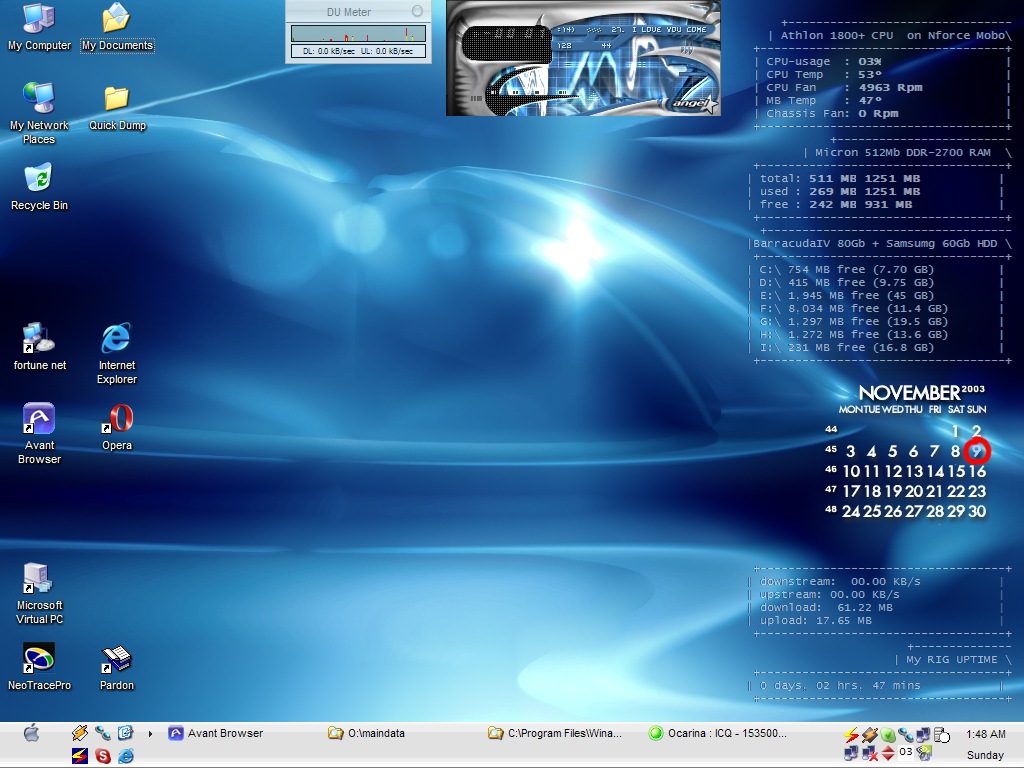The height and width of the screenshot is (768, 1024).
Task: Click the Internet Explorer desktop icon
Action: click(117, 339)
